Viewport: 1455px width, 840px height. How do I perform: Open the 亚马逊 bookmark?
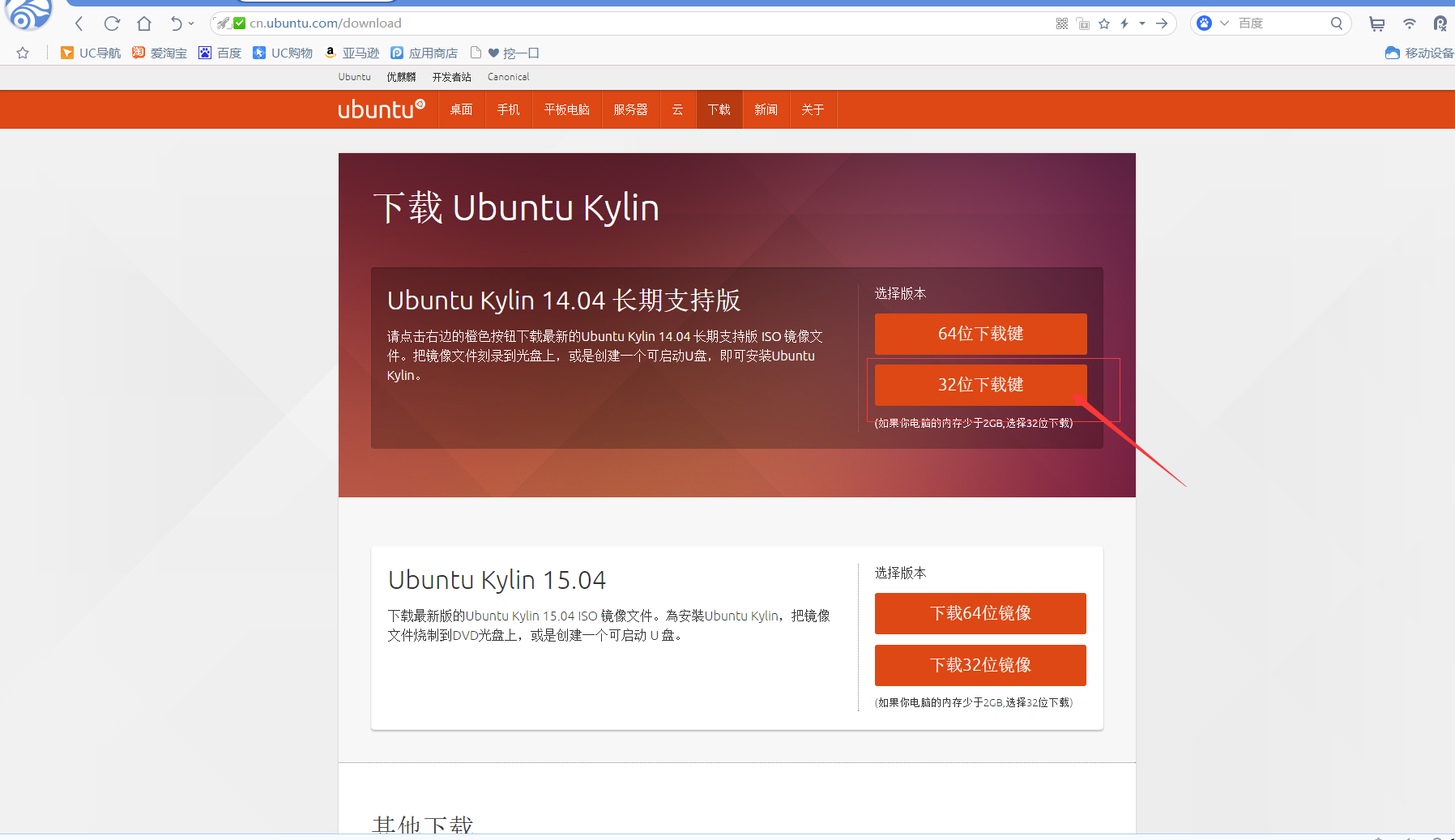click(x=352, y=53)
